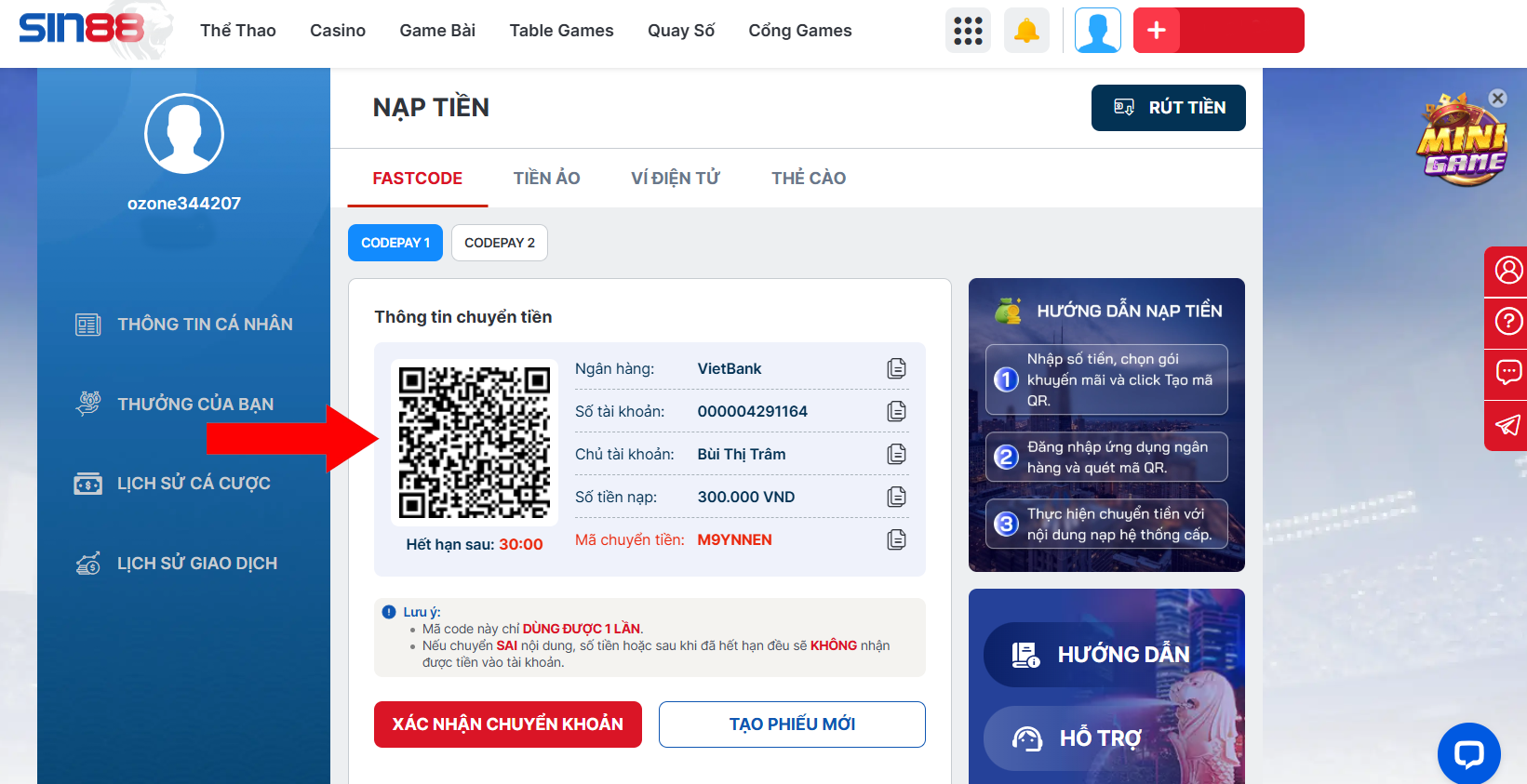The image size is (1527, 784).
Task: Open the apps grid menu icon
Action: click(968, 31)
